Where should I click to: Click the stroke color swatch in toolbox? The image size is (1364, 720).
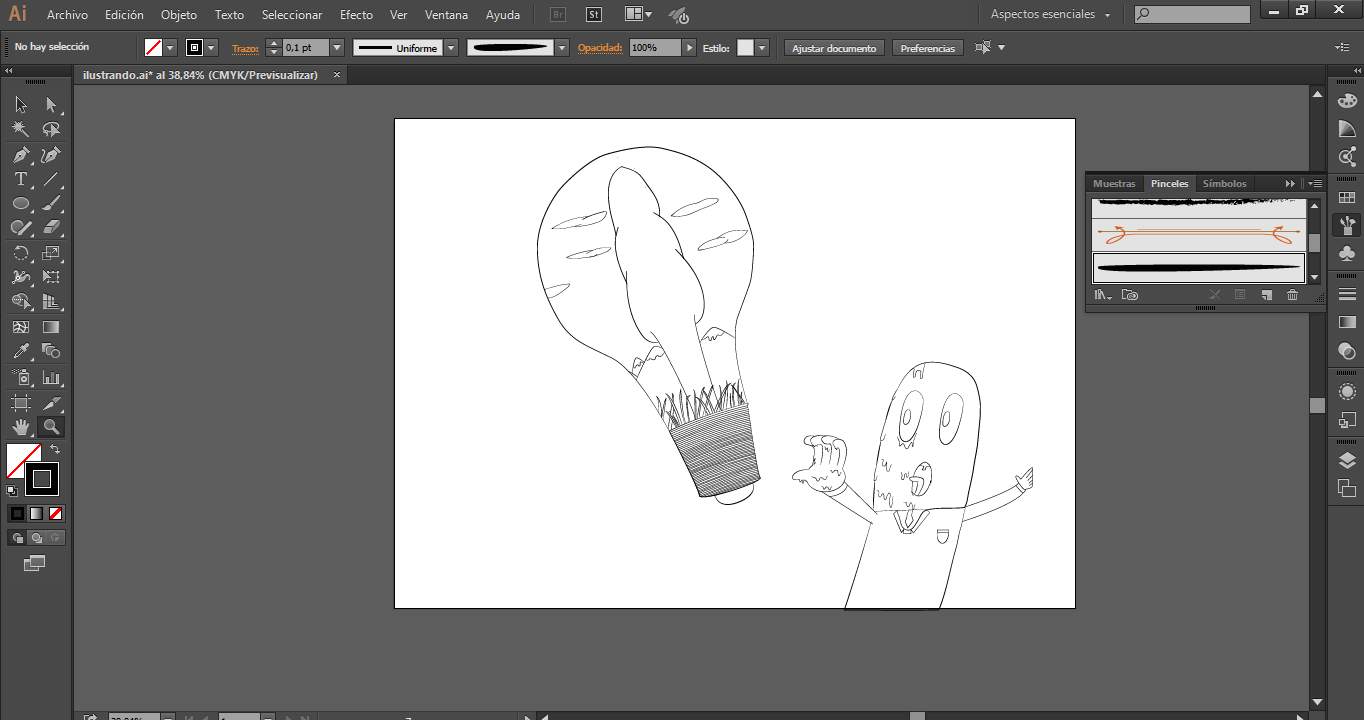click(42, 479)
